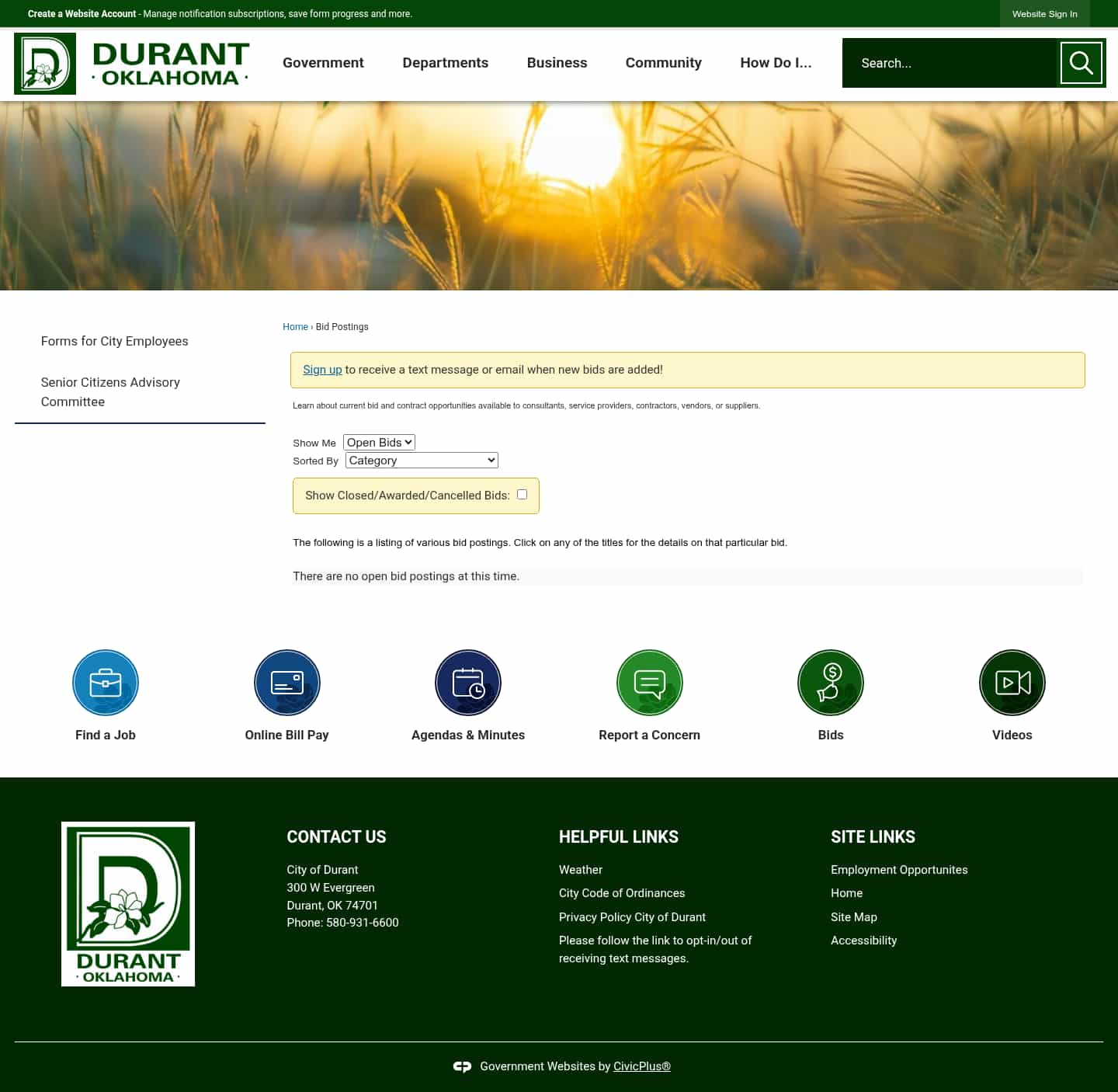1118x1092 pixels.
Task: Click the CivicPlus logo in the footer
Action: (463, 1066)
